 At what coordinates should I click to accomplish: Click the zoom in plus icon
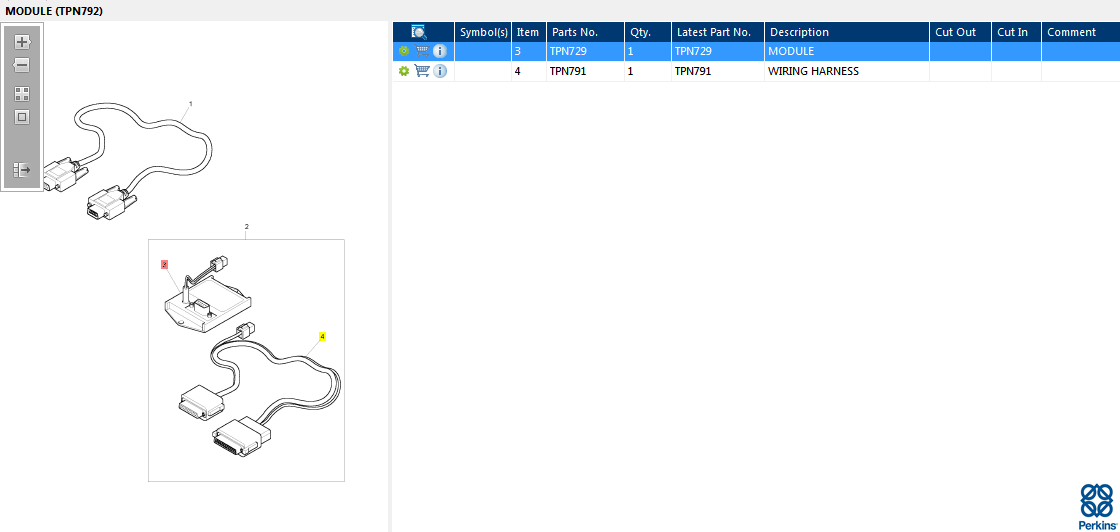pos(22,41)
